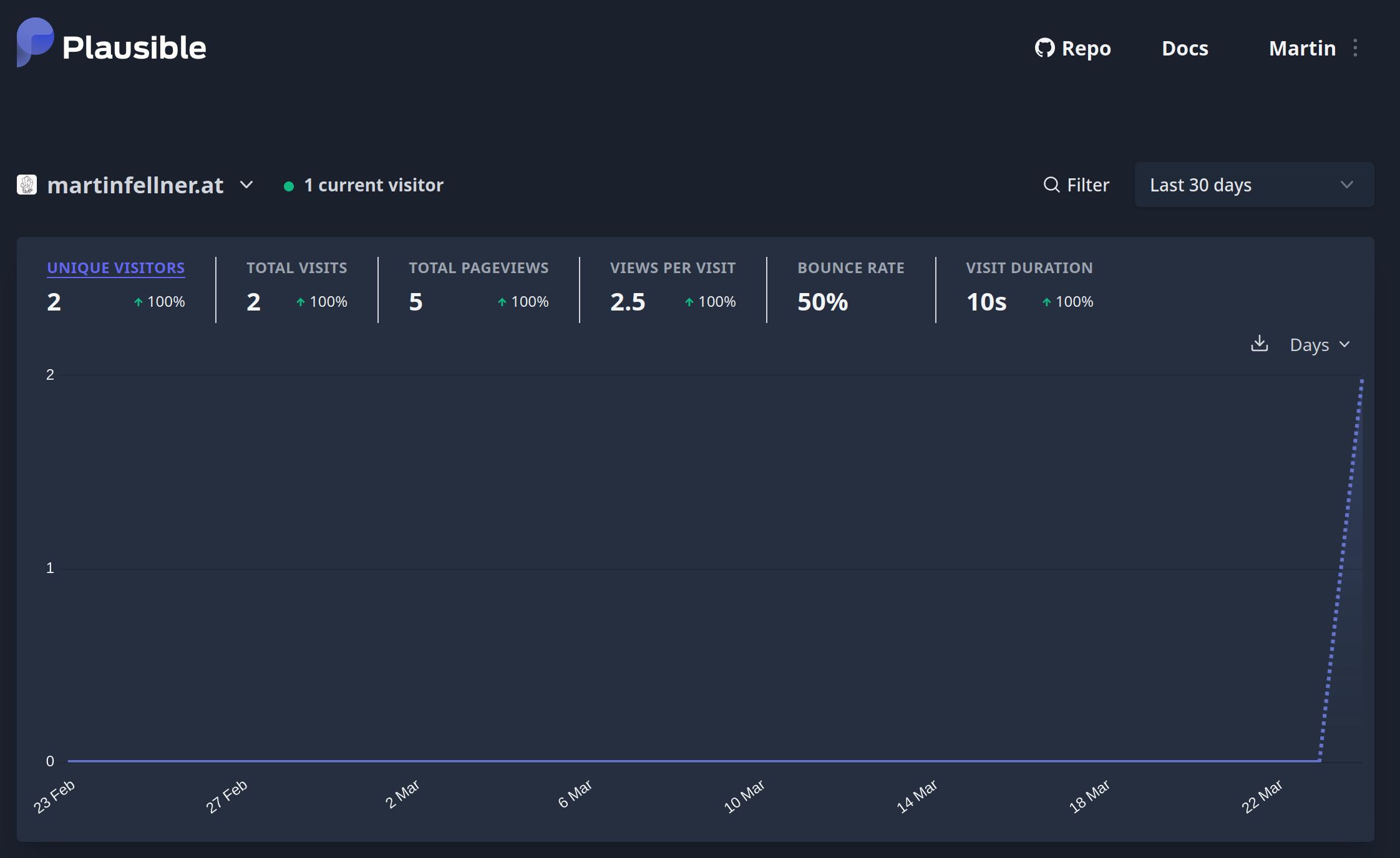This screenshot has height=858, width=1400.
Task: Click the chevron in the date range picker
Action: 1347,185
